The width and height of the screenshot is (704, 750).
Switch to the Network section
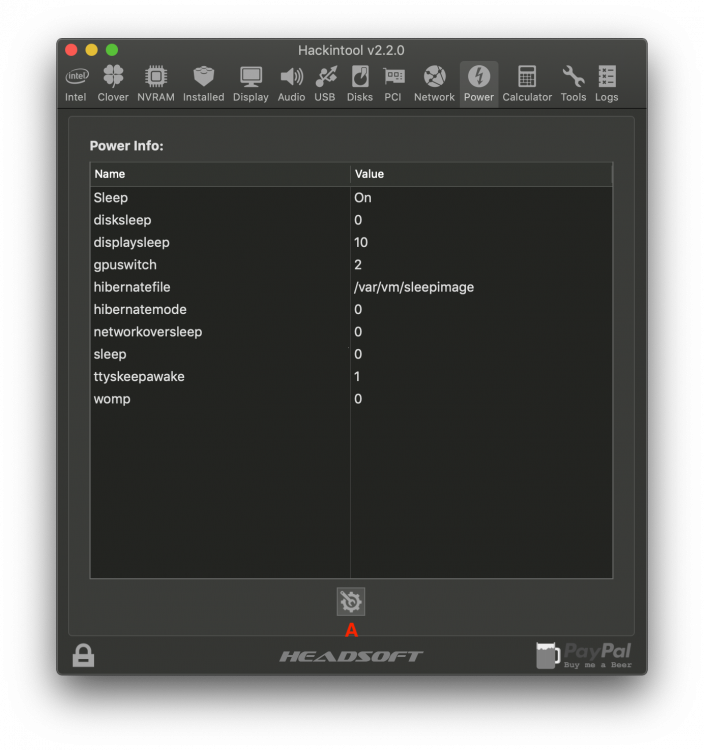pos(434,84)
